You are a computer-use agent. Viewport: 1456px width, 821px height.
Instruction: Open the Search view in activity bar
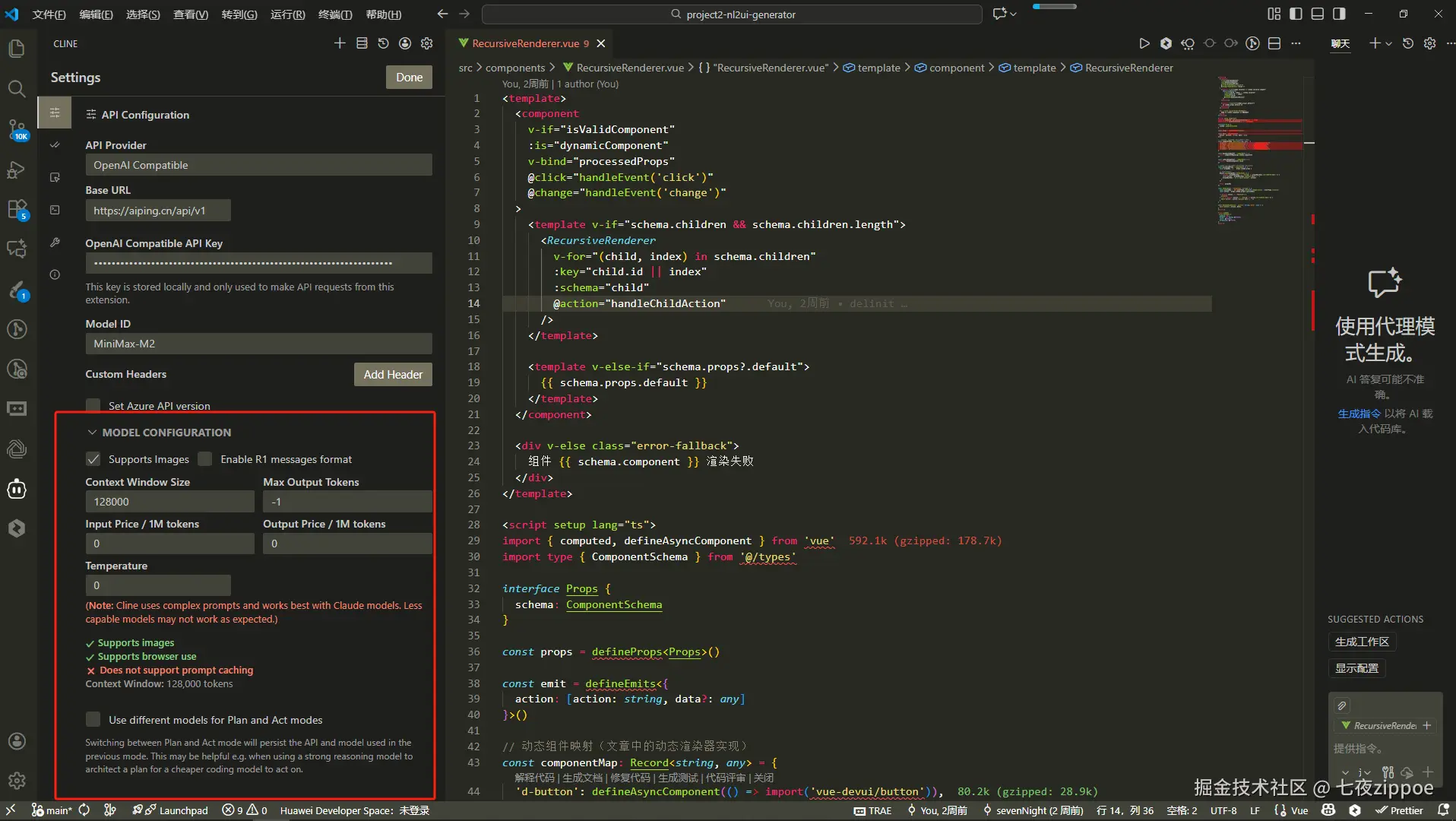17,89
